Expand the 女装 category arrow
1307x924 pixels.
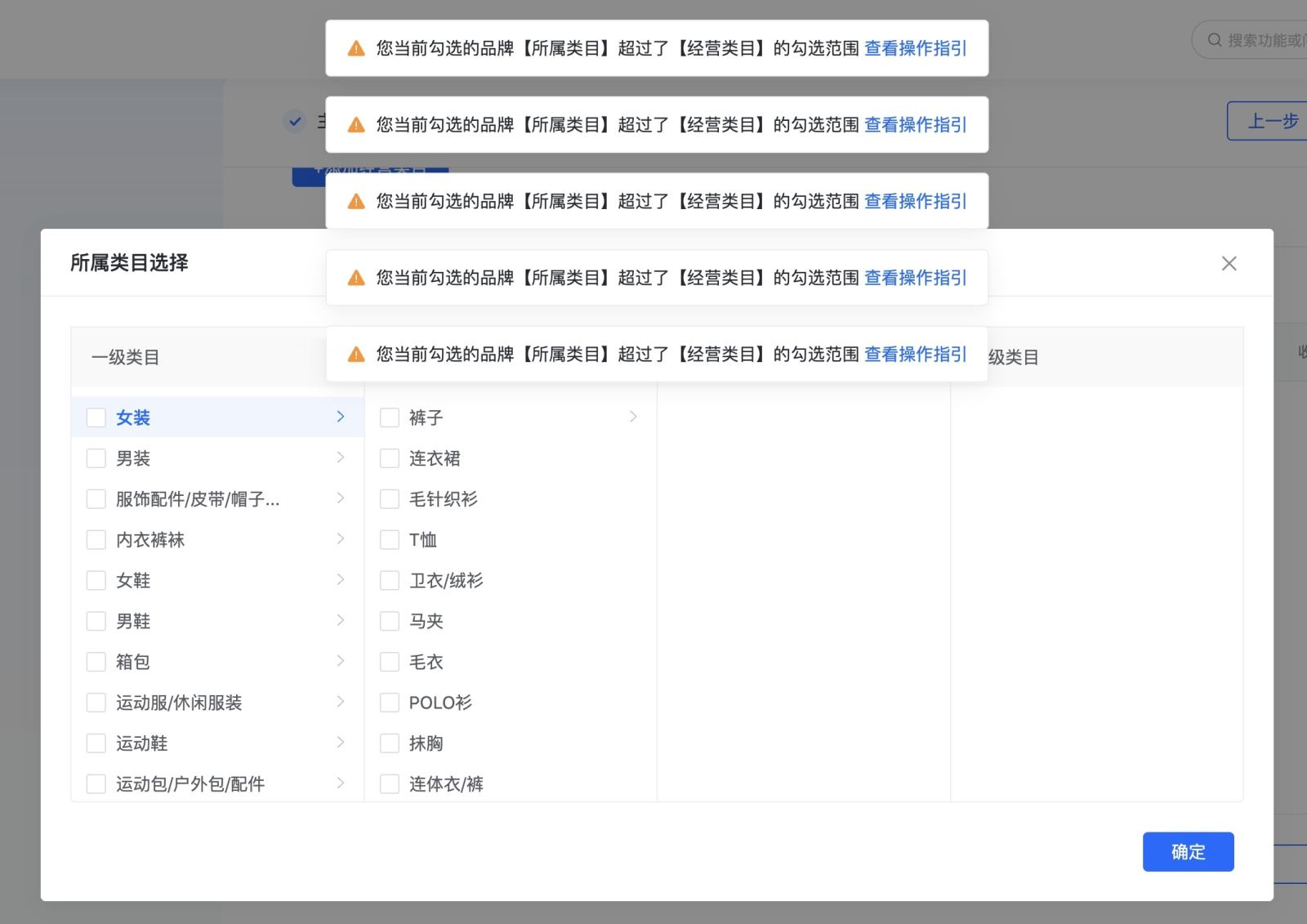(341, 417)
